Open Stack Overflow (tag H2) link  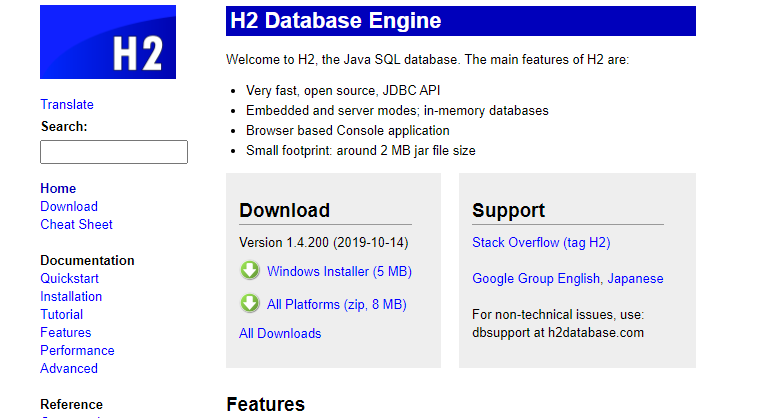click(x=541, y=242)
